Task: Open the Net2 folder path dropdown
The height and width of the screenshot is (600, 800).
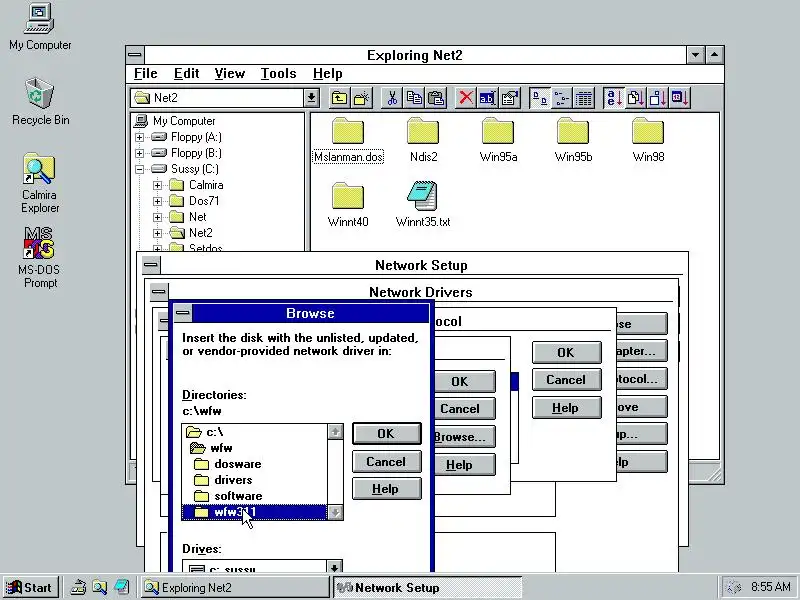Action: click(x=311, y=97)
